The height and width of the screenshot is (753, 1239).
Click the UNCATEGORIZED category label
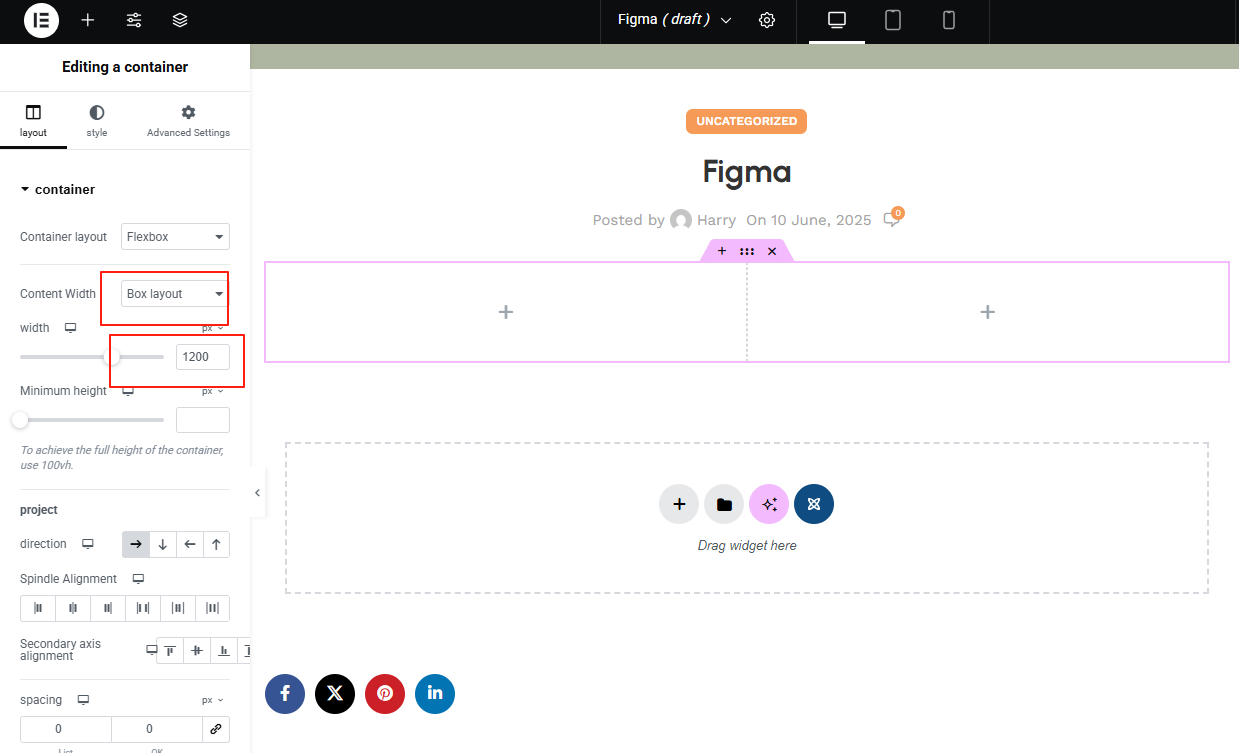pyautogui.click(x=746, y=120)
